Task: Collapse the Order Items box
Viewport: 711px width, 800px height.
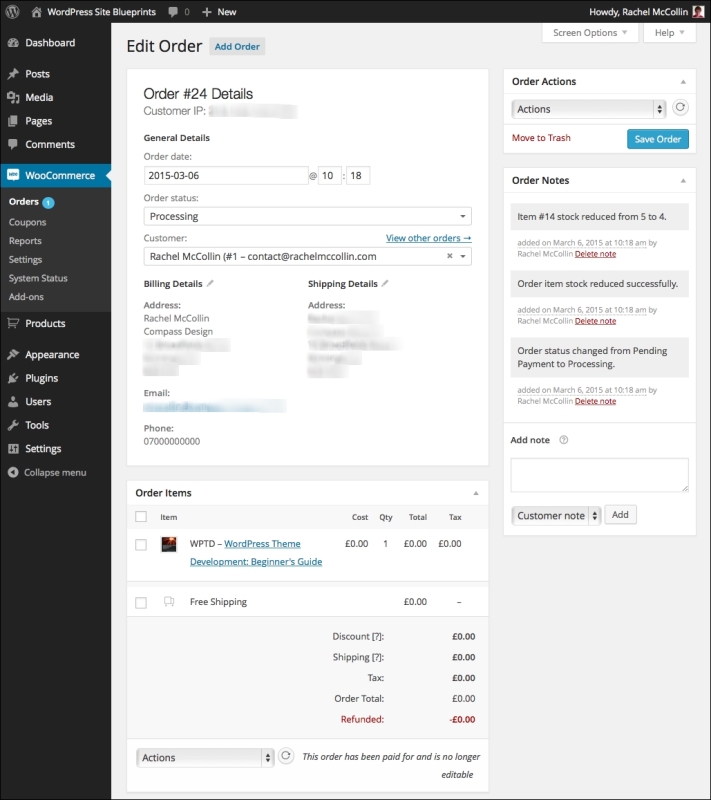Action: [476, 493]
